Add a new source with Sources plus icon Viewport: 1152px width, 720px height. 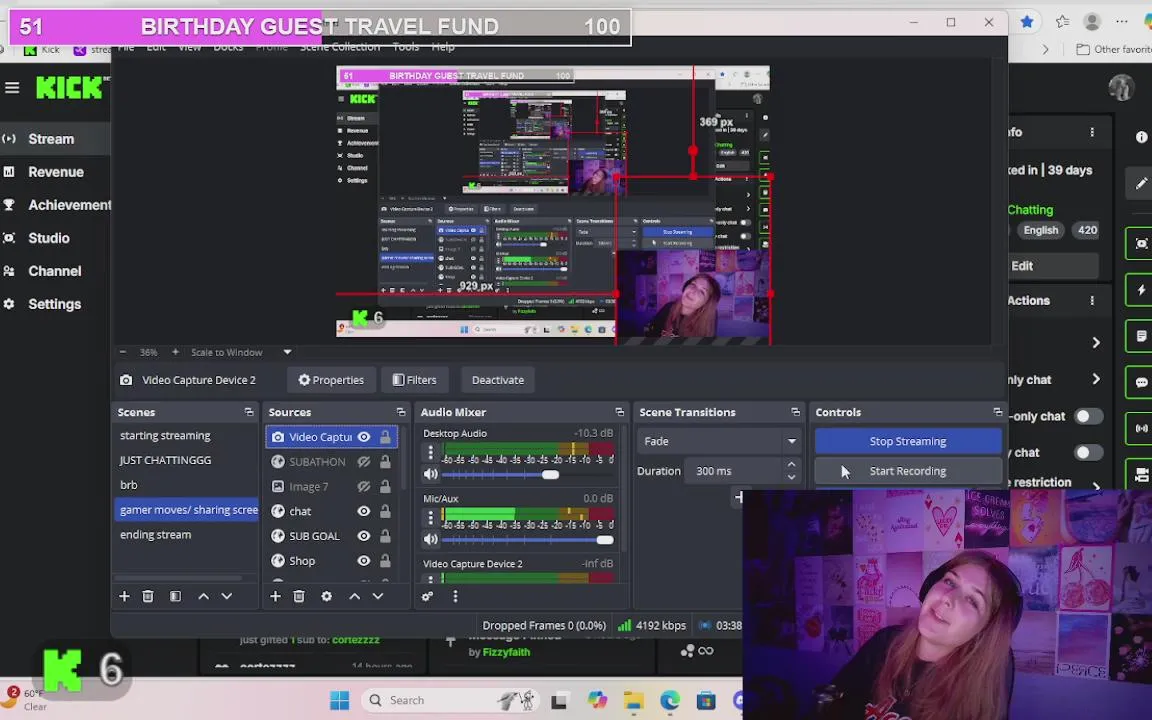pos(276,597)
